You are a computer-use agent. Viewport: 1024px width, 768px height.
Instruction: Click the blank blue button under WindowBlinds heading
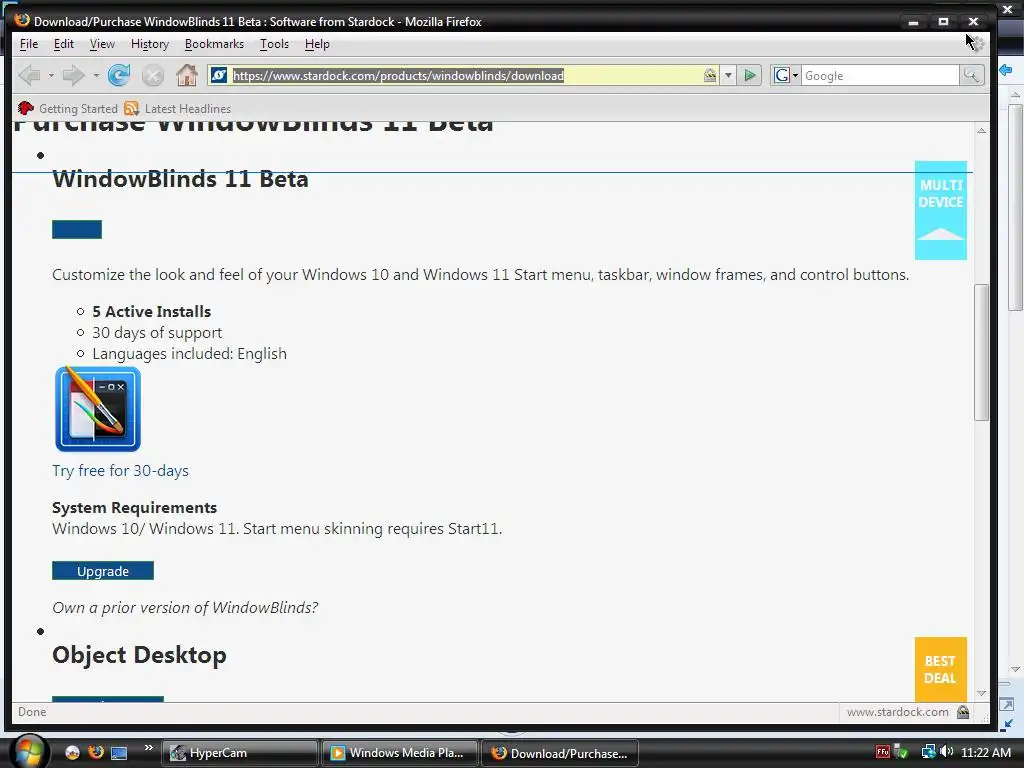pyautogui.click(x=77, y=229)
